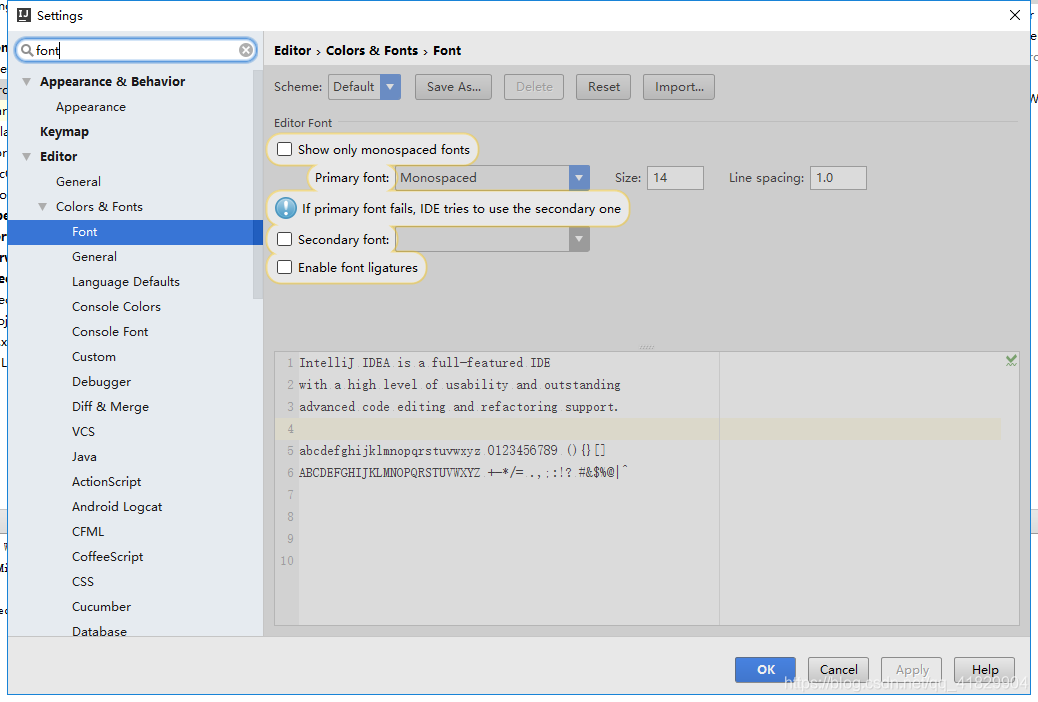Click the splitter handle above preview pane
This screenshot has height=702, width=1038.
coord(647,347)
